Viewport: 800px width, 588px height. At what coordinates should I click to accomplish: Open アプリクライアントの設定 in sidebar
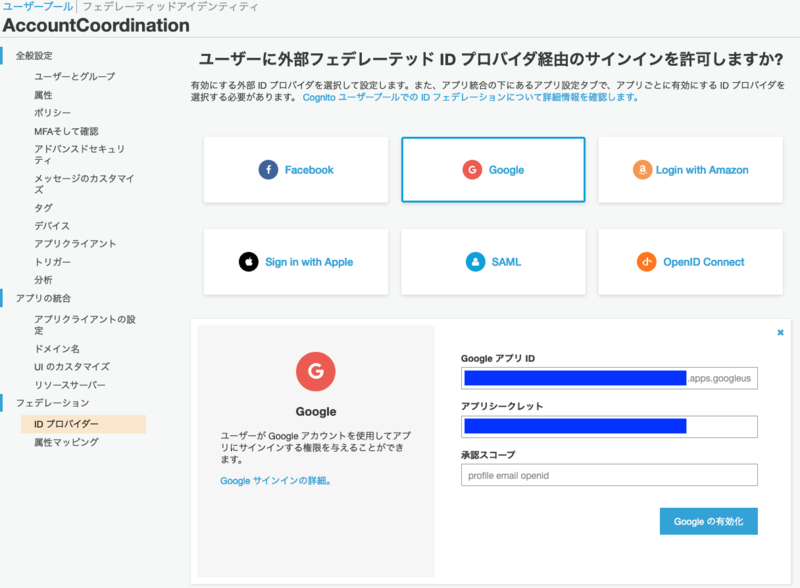85,325
